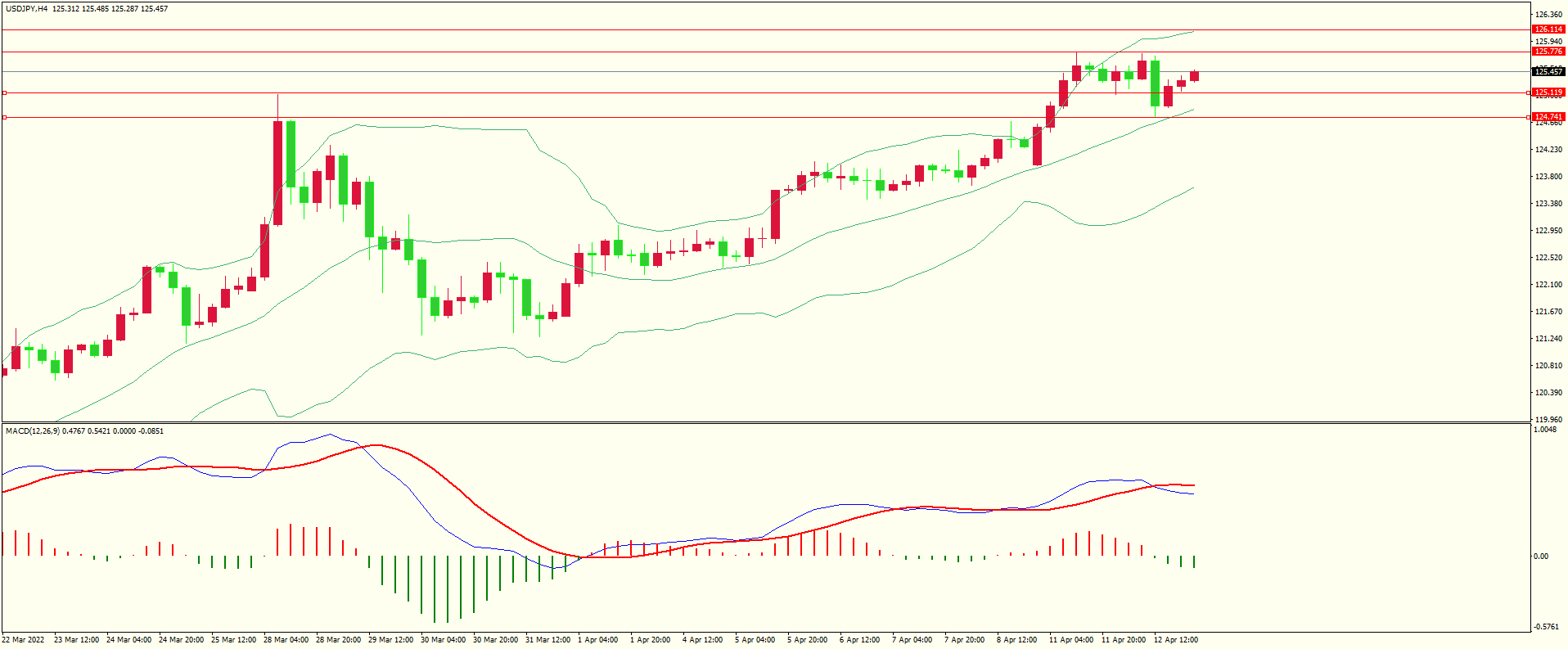
Task: Select the red 125.776 price level label
Action: (x=1548, y=52)
